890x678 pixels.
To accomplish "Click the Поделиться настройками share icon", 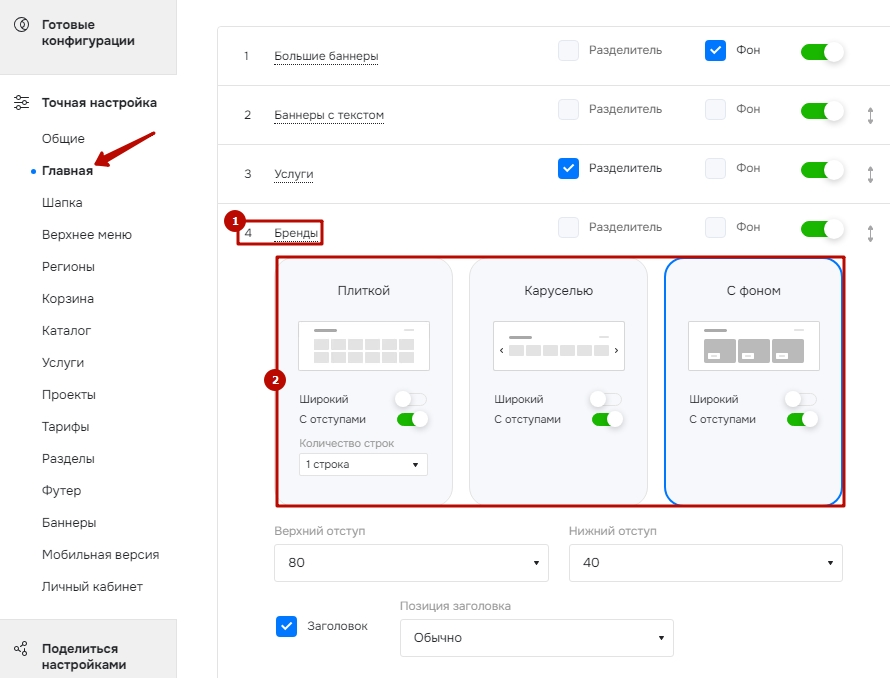I will [21, 648].
